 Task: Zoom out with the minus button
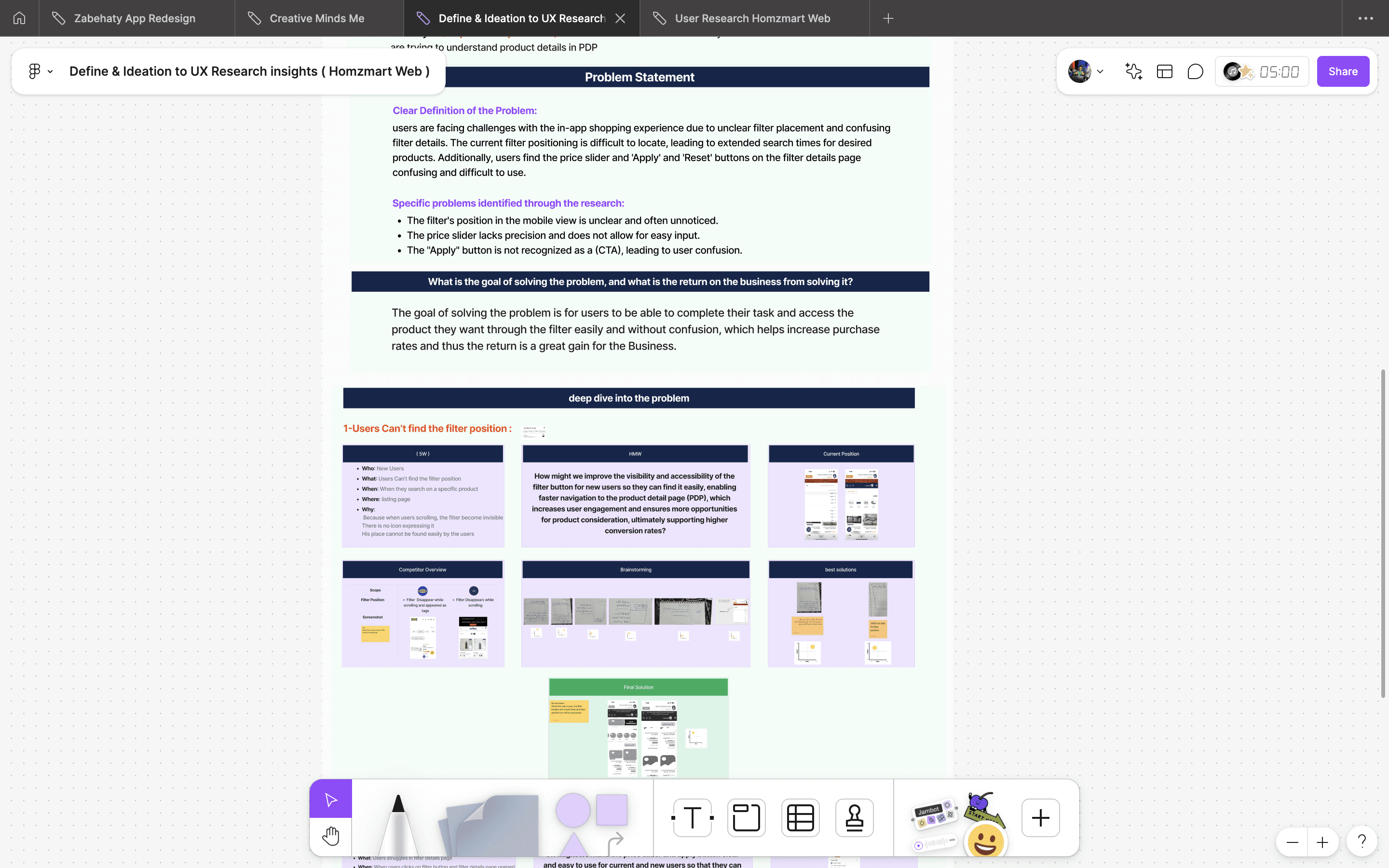click(1292, 842)
